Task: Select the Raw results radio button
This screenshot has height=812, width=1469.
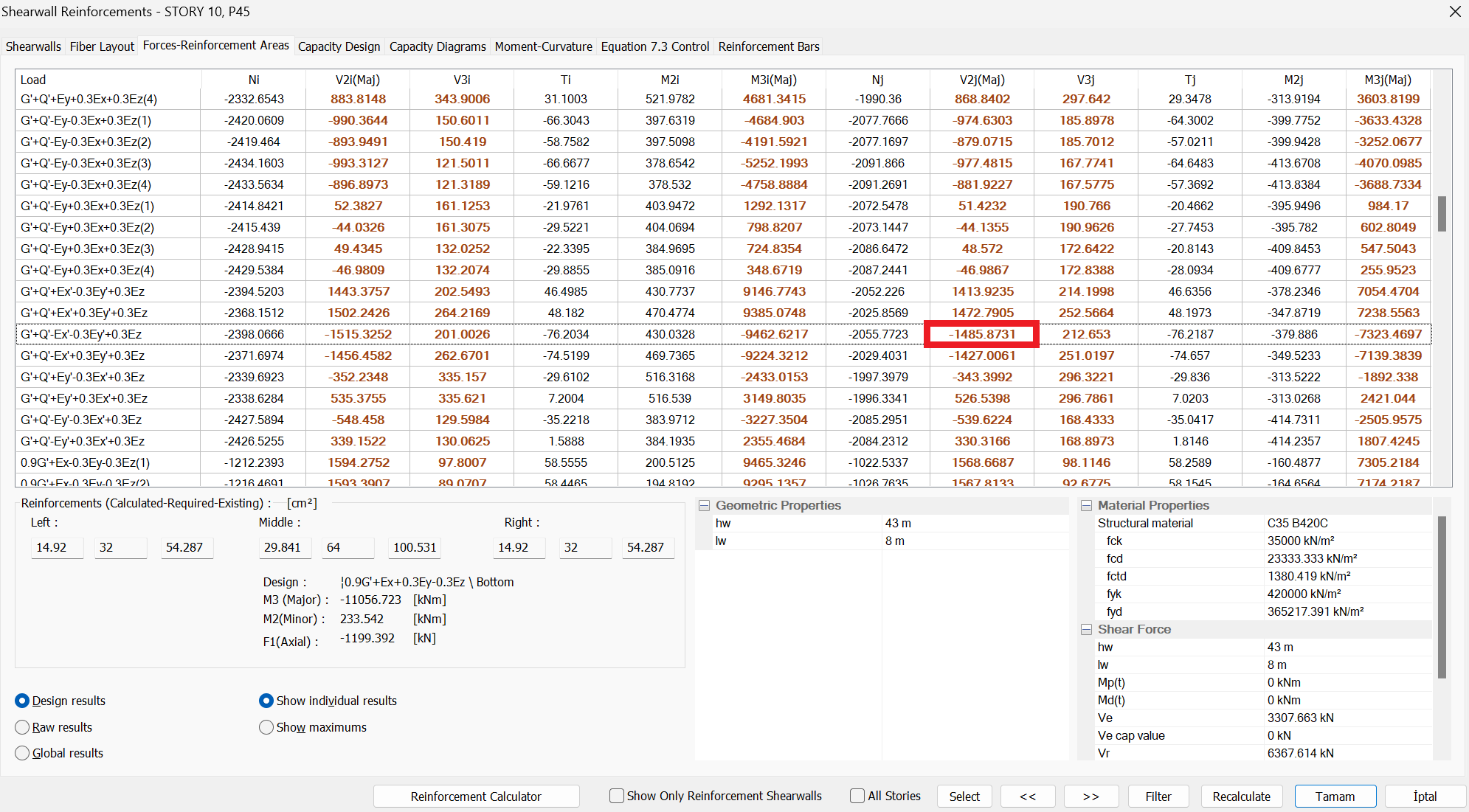Action: click(x=22, y=727)
